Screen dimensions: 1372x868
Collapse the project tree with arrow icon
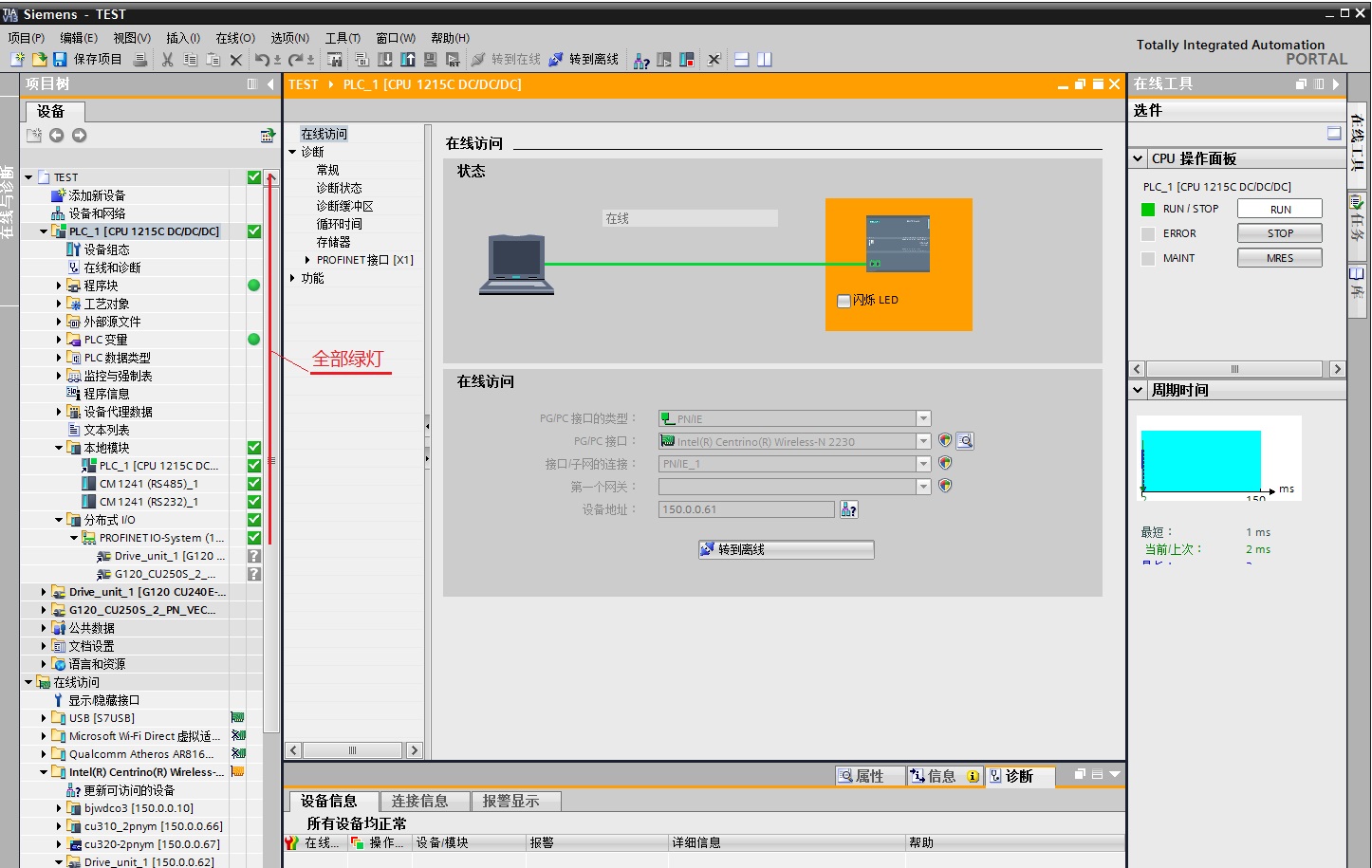(270, 84)
